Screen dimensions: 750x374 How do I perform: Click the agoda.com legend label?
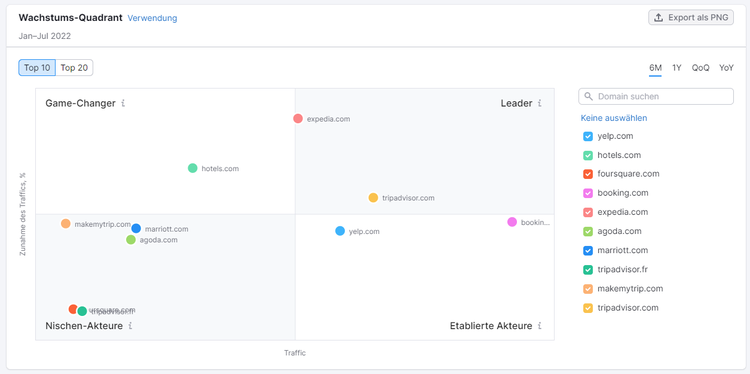619,231
